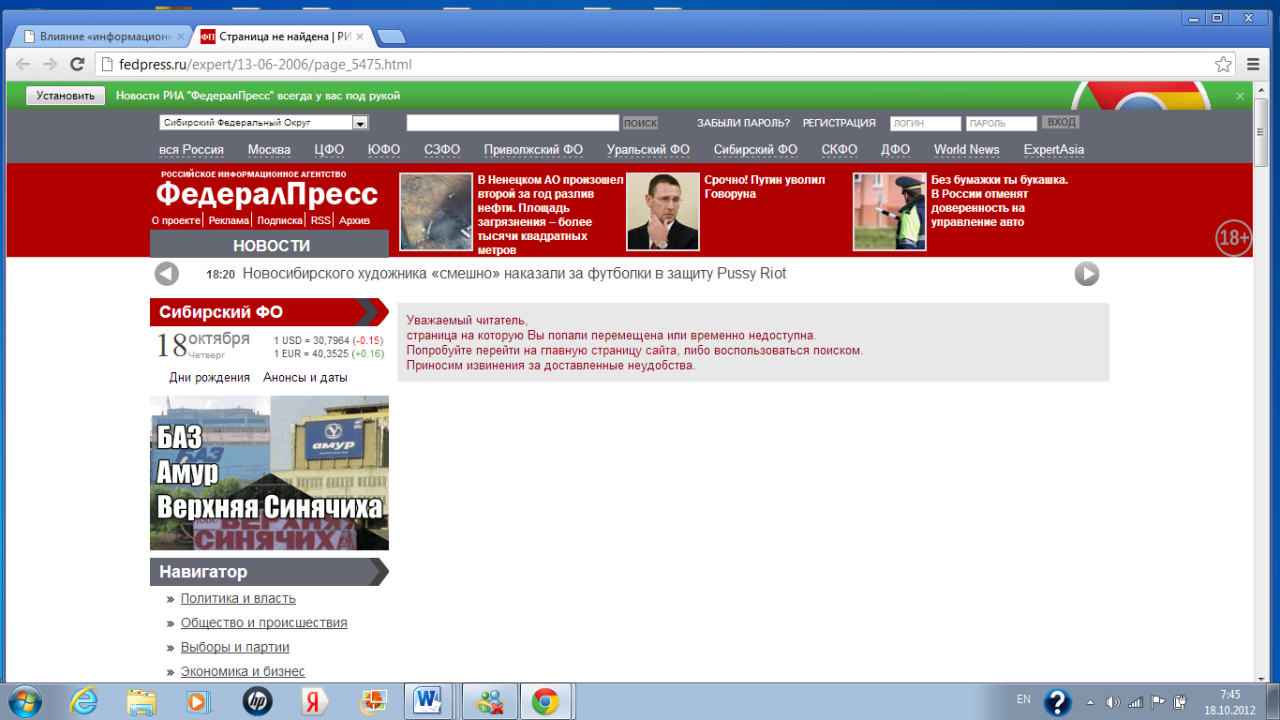Open the Chrome menu icon

pyautogui.click(x=1253, y=64)
